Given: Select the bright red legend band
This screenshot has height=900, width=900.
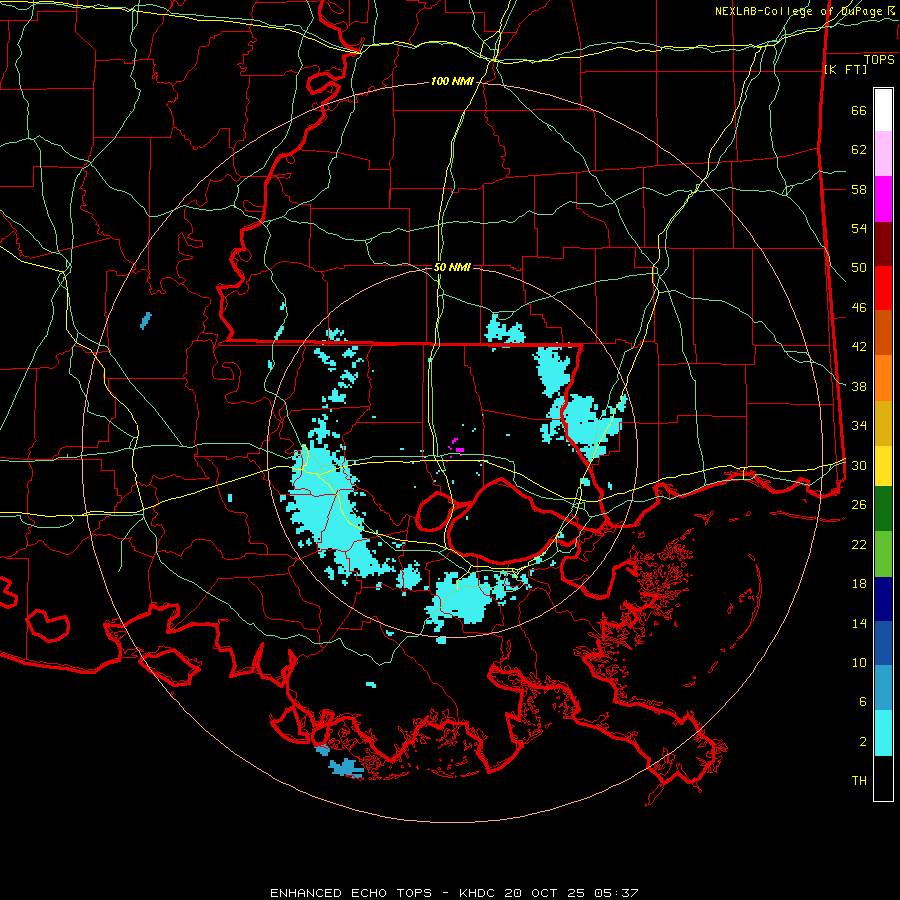Looking at the screenshot, I should [x=883, y=288].
